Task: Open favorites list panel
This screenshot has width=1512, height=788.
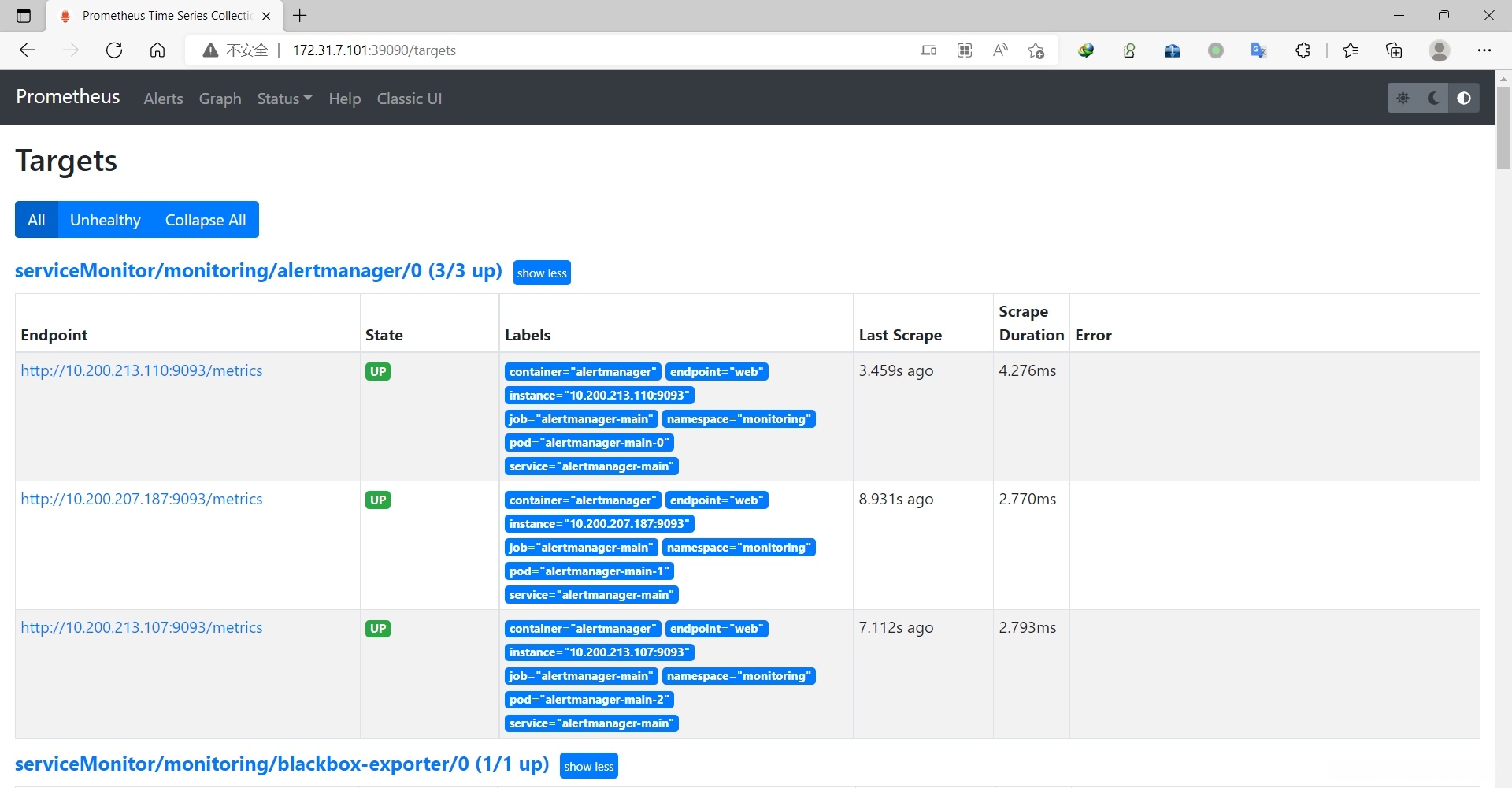Action: [x=1351, y=50]
